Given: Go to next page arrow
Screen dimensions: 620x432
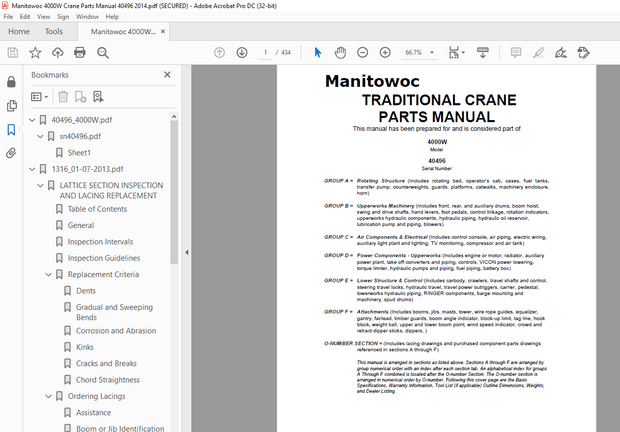Looking at the screenshot, I should tap(242, 53).
